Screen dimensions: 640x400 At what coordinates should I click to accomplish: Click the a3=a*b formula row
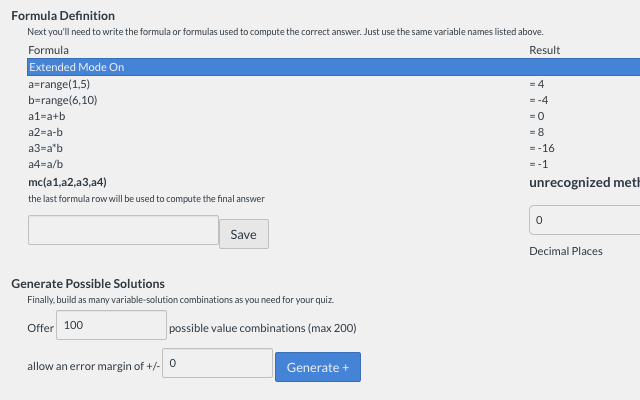(x=46, y=148)
